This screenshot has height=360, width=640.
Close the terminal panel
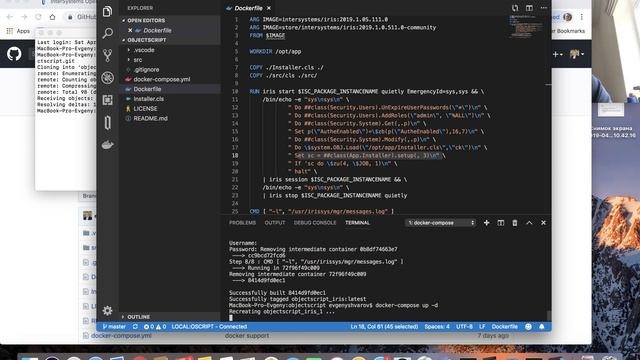point(543,223)
